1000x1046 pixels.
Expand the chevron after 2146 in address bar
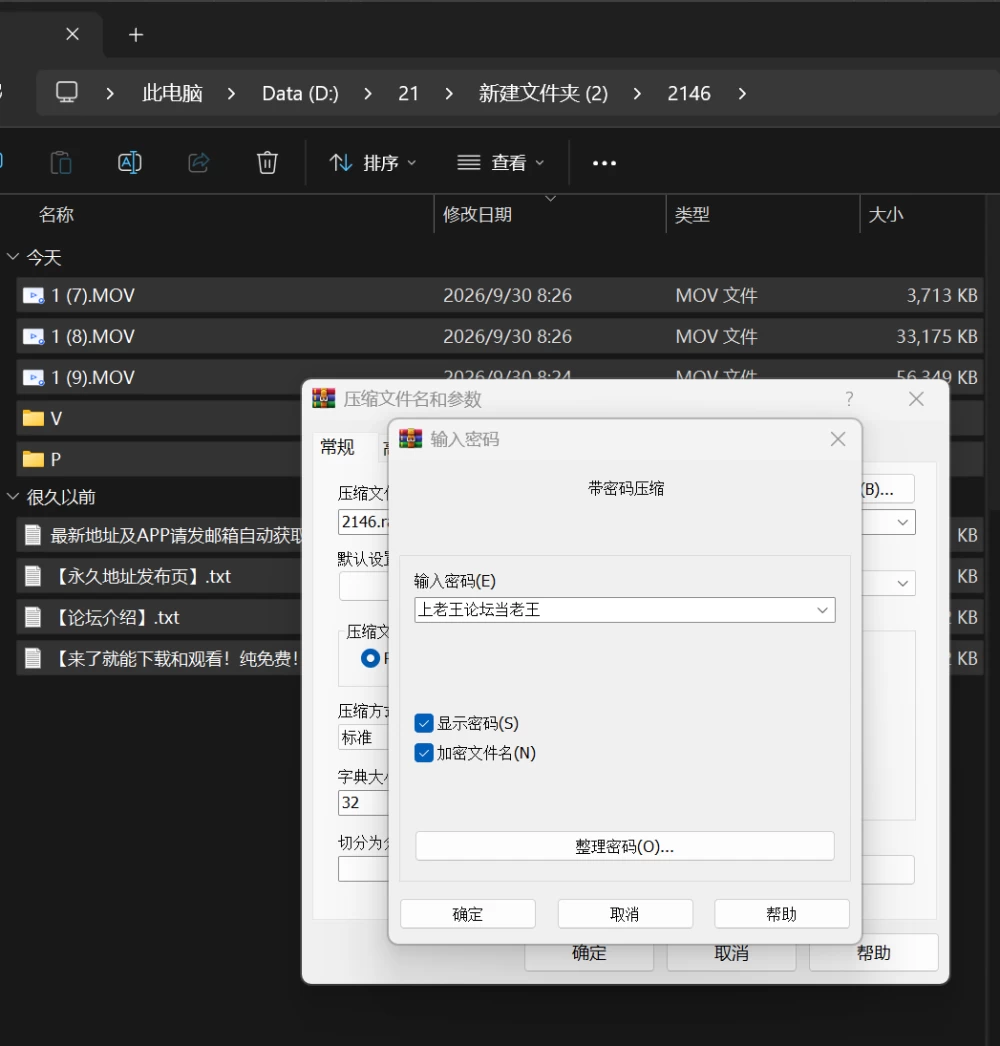pyautogui.click(x=742, y=93)
